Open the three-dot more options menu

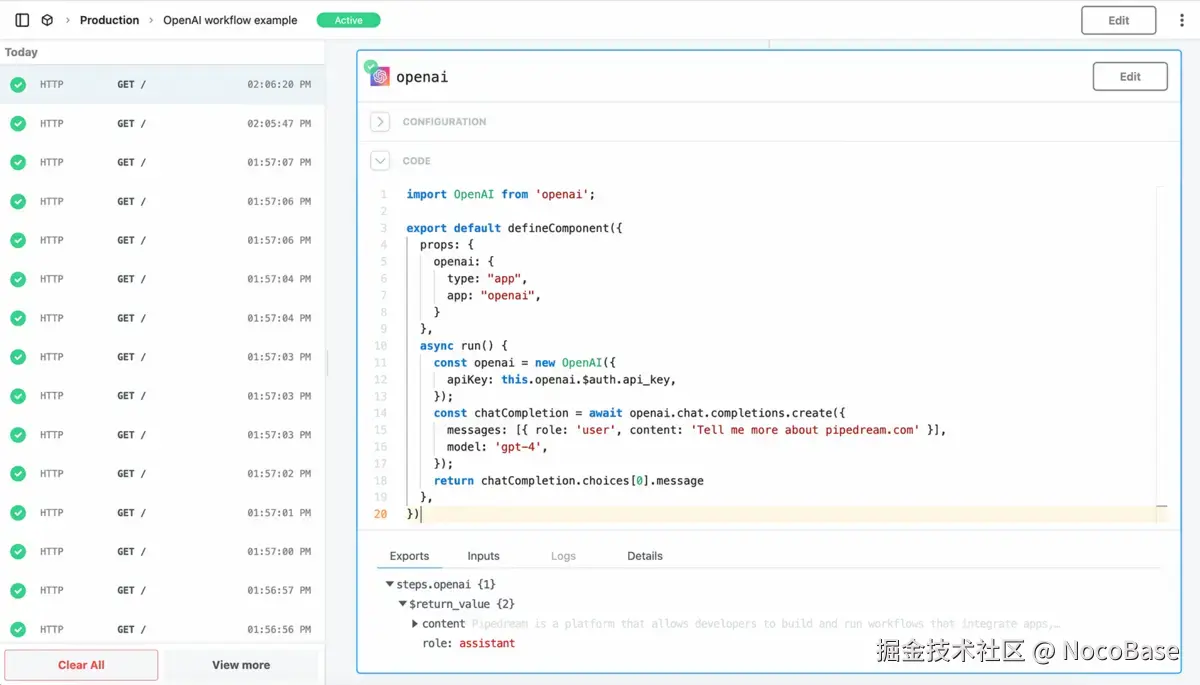[1181, 20]
